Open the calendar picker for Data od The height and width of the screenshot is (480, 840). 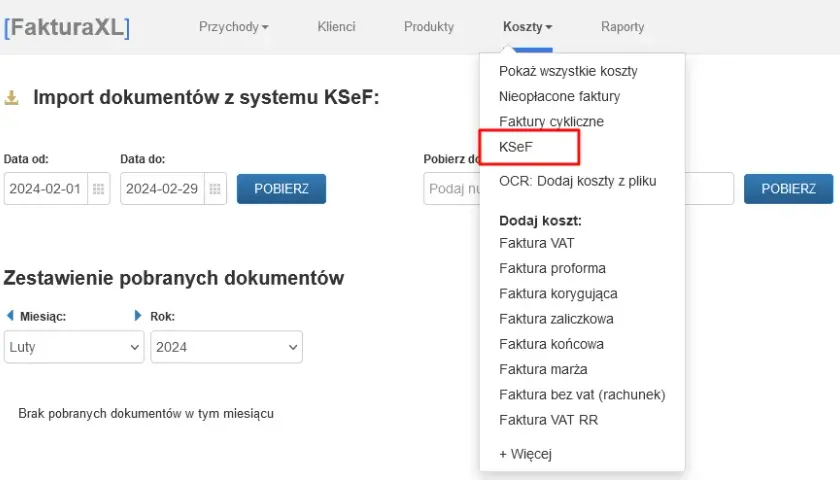99,189
